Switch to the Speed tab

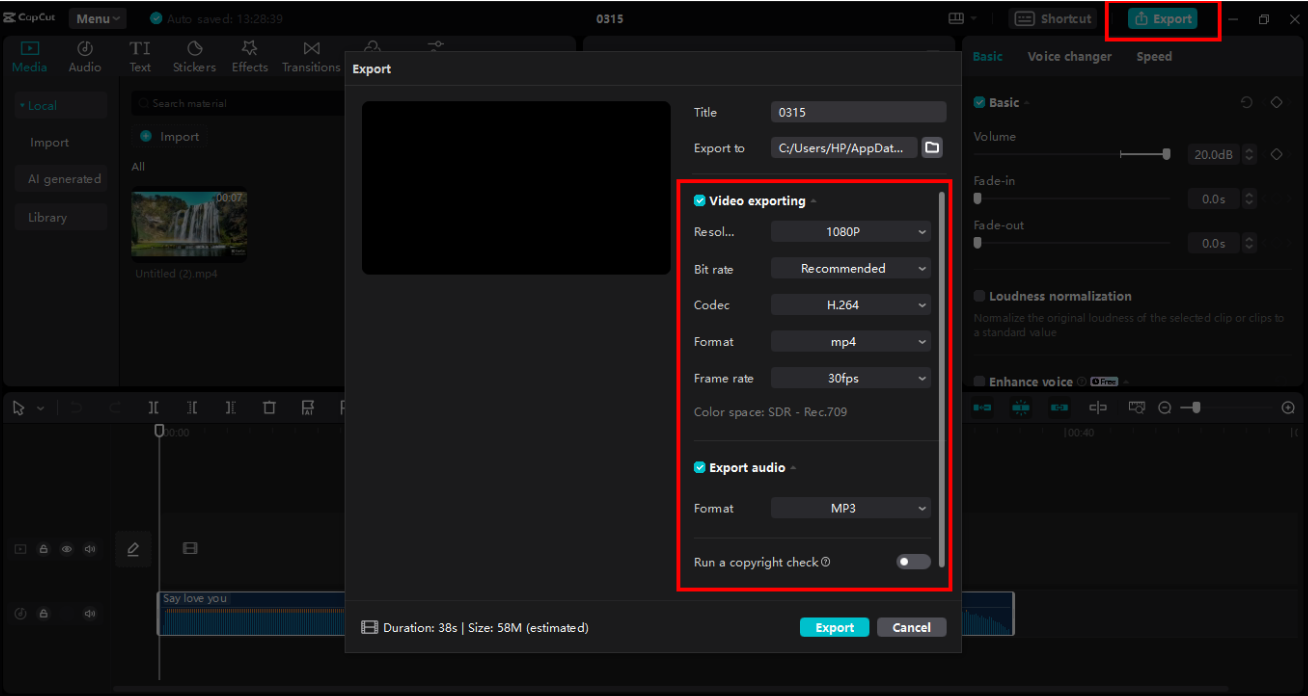[x=1154, y=57]
